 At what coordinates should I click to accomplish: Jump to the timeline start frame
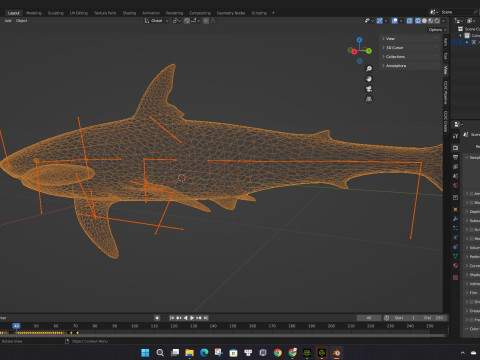click(172, 318)
